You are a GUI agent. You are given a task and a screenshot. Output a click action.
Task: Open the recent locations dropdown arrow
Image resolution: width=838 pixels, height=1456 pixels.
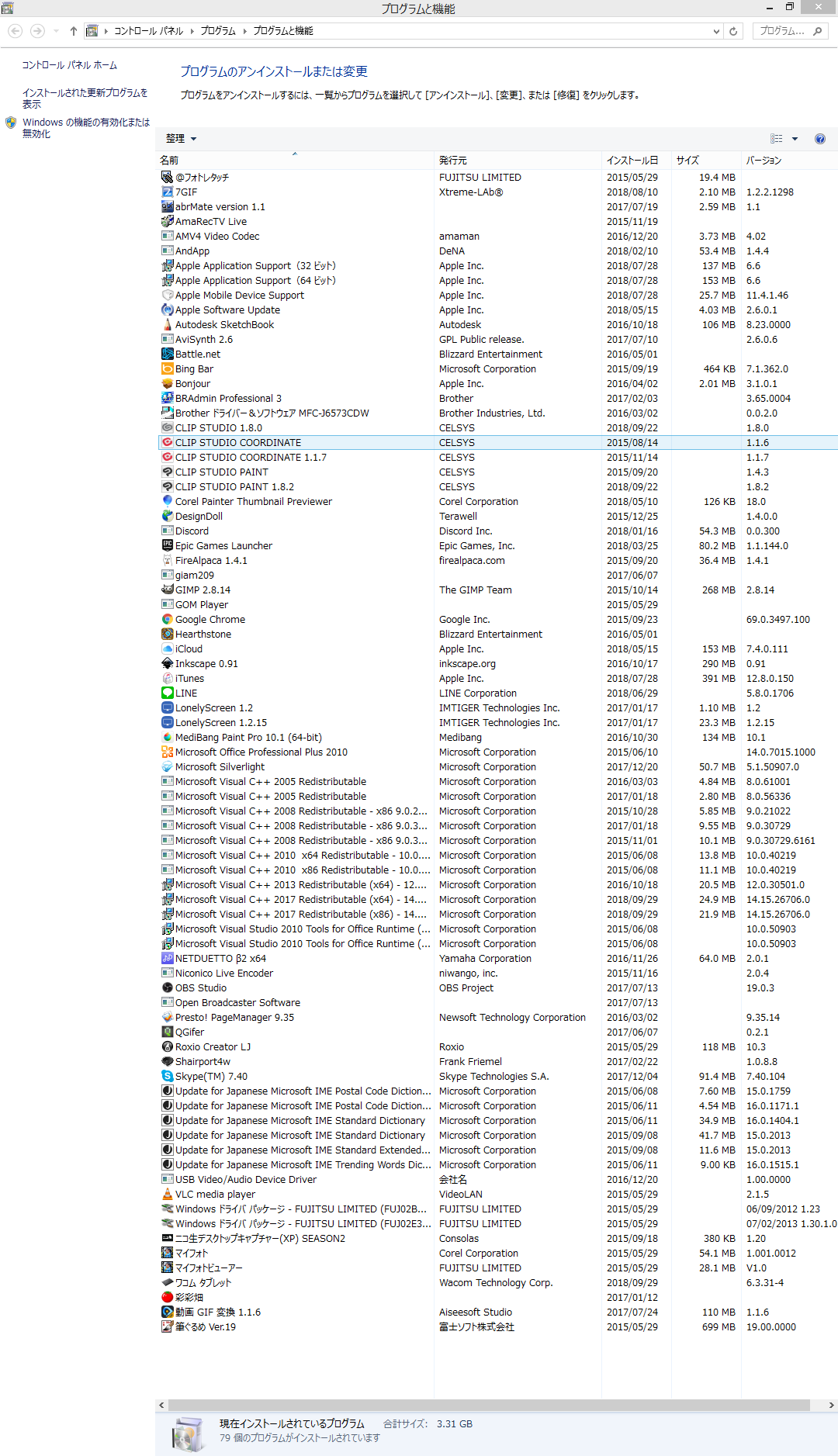56,31
